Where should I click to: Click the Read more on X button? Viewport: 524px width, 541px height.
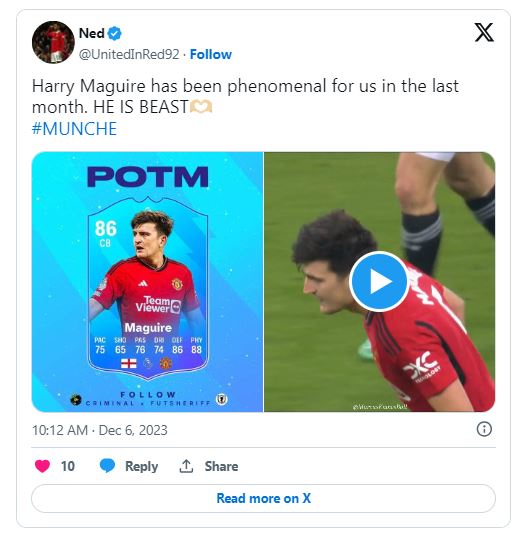[x=264, y=498]
